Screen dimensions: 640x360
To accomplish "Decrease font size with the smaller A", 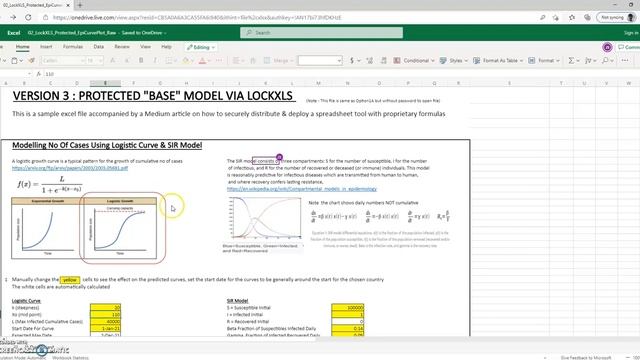I will [x=127, y=60].
